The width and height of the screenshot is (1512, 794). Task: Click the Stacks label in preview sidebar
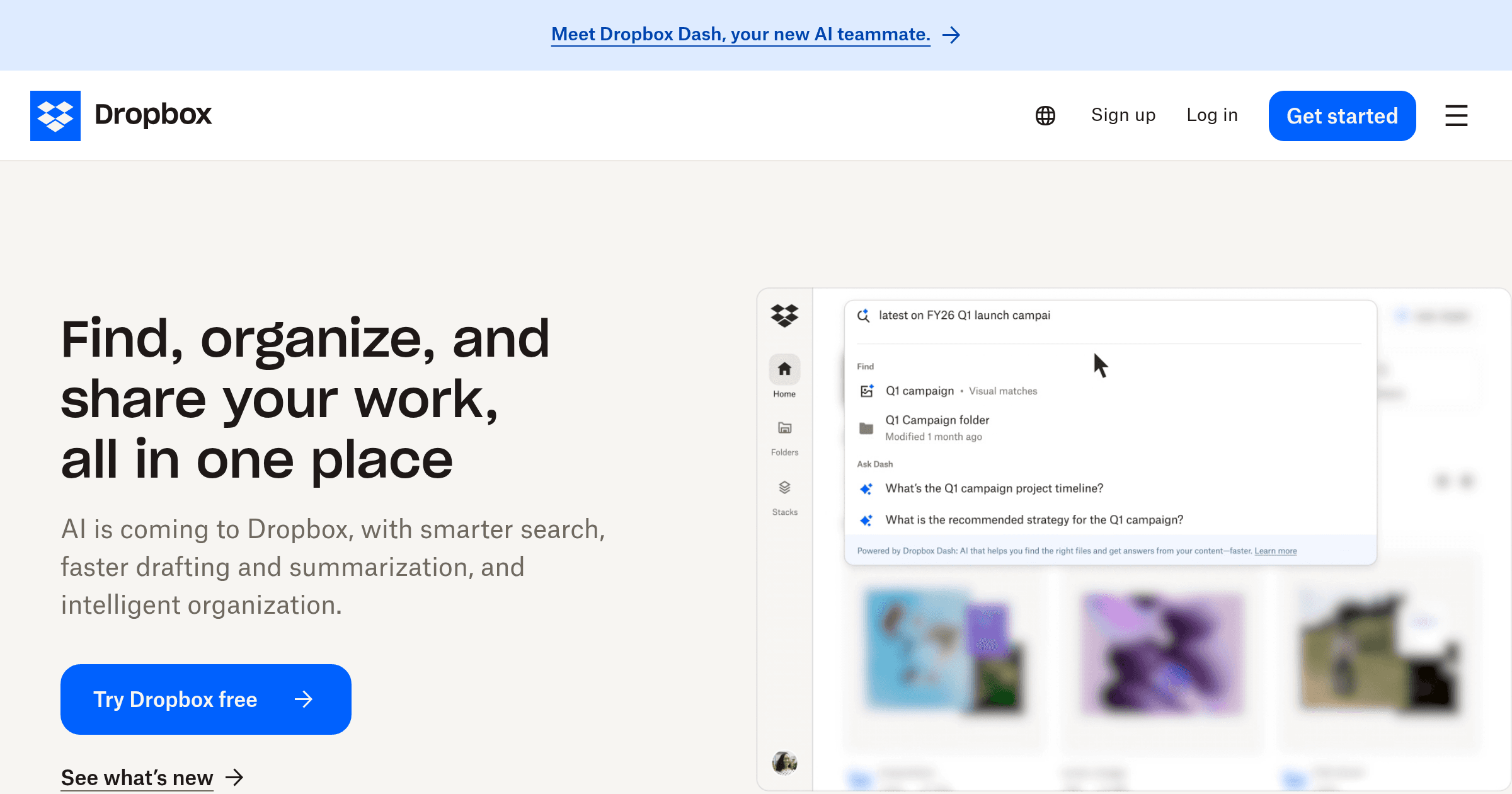pos(784,512)
